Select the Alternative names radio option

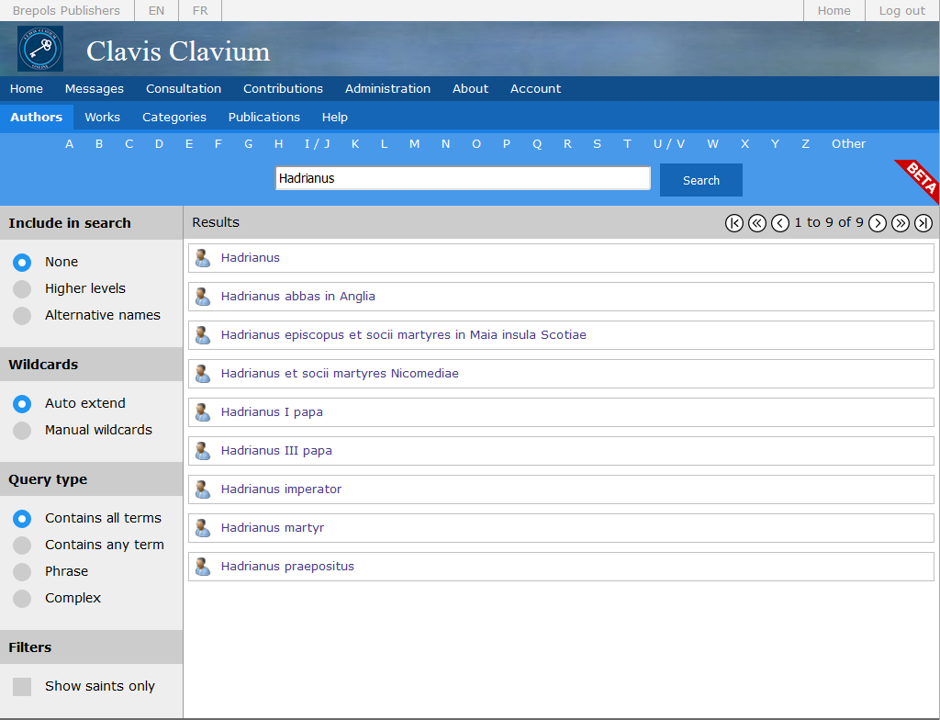click(22, 316)
